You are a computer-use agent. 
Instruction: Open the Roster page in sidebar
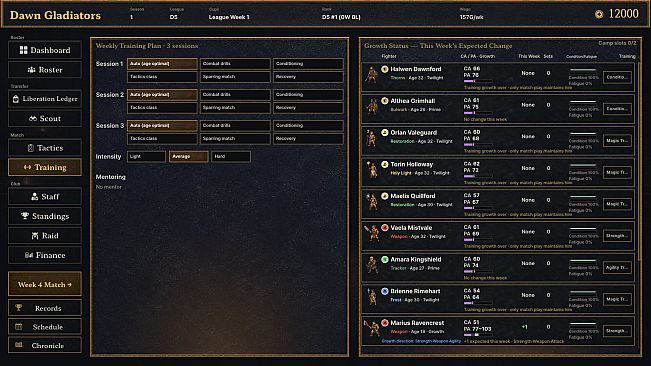pyautogui.click(x=45, y=70)
